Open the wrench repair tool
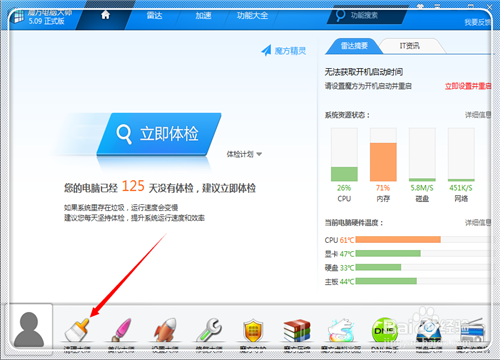The image size is (500, 360). pyautogui.click(x=209, y=330)
